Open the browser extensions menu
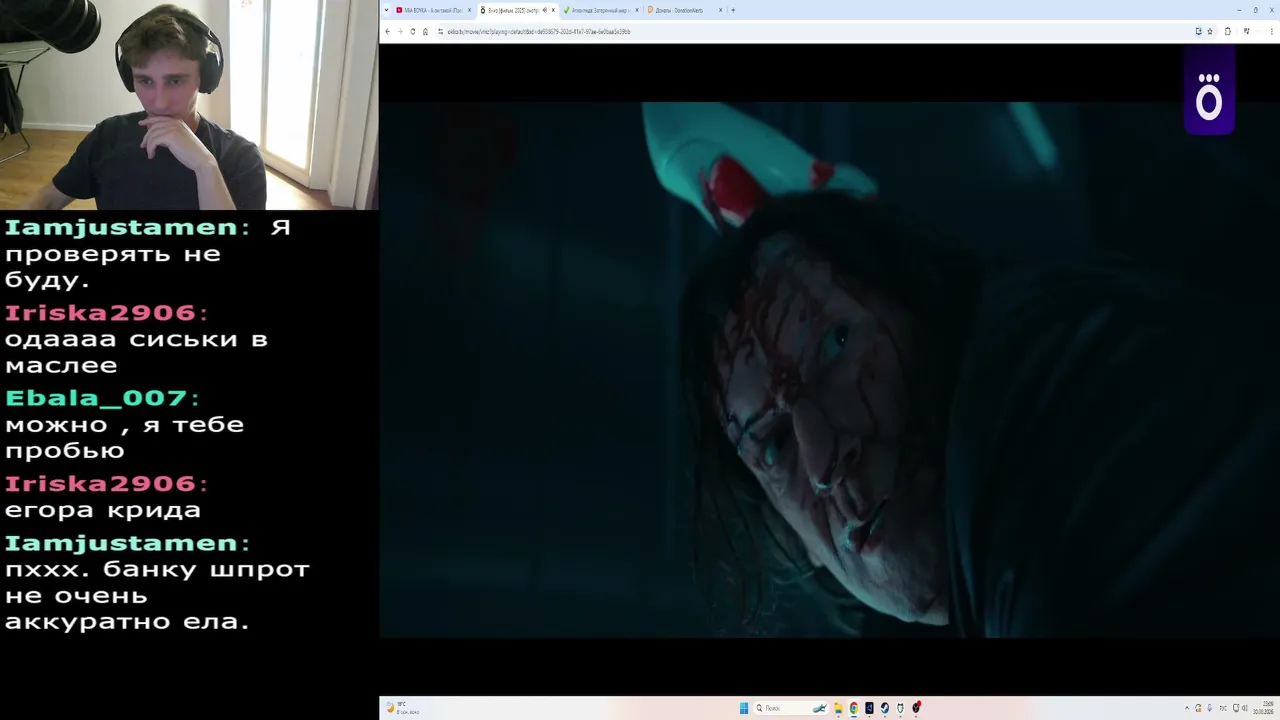1280x720 pixels. (x=1228, y=31)
